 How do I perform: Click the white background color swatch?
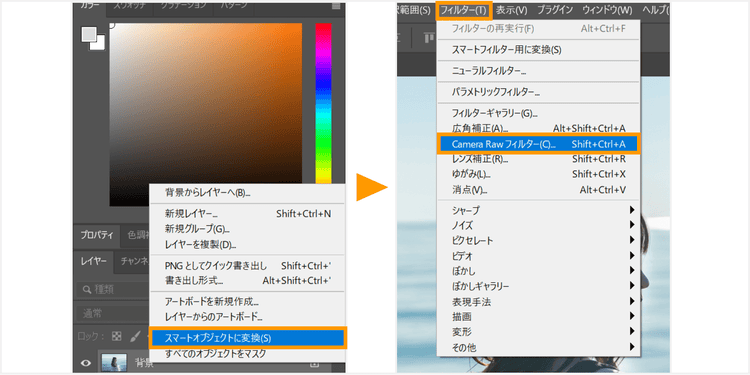(x=98, y=43)
